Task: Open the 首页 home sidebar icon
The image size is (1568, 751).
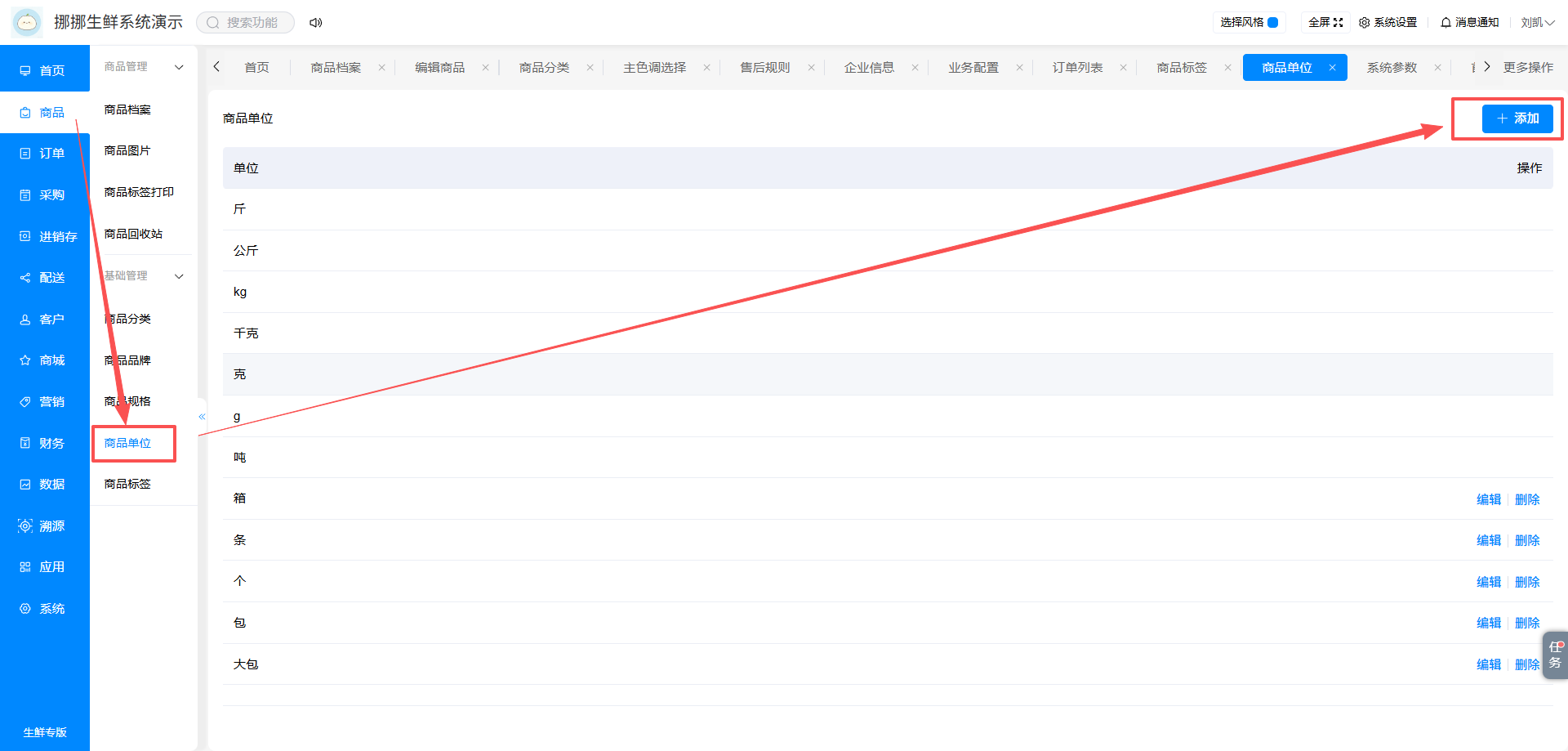Action: [25, 71]
